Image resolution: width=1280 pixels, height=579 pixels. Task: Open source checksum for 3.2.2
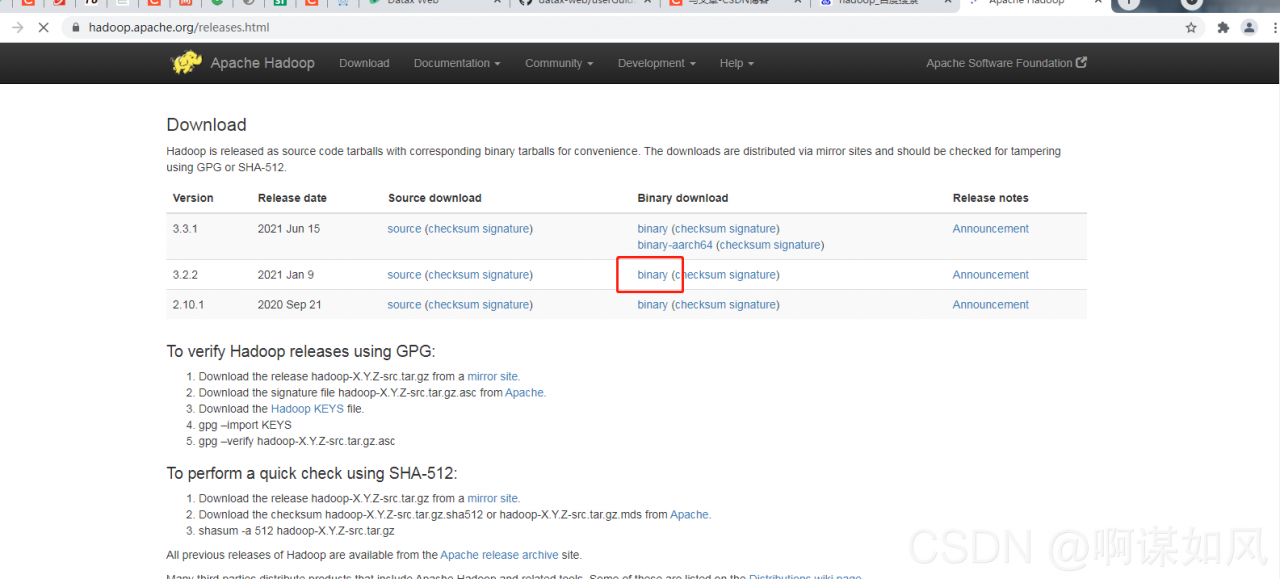coord(454,275)
